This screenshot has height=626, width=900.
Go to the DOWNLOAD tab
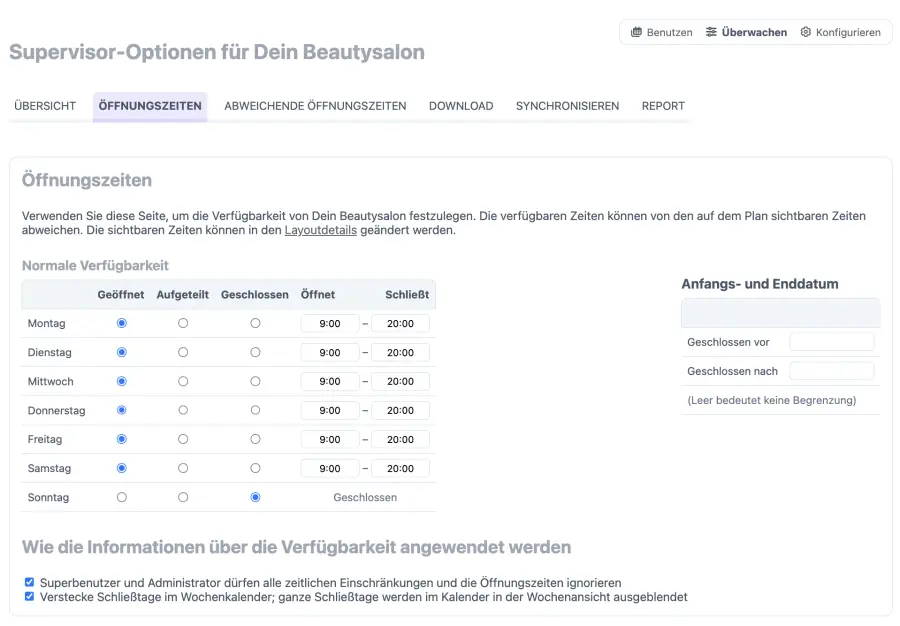pyautogui.click(x=461, y=106)
